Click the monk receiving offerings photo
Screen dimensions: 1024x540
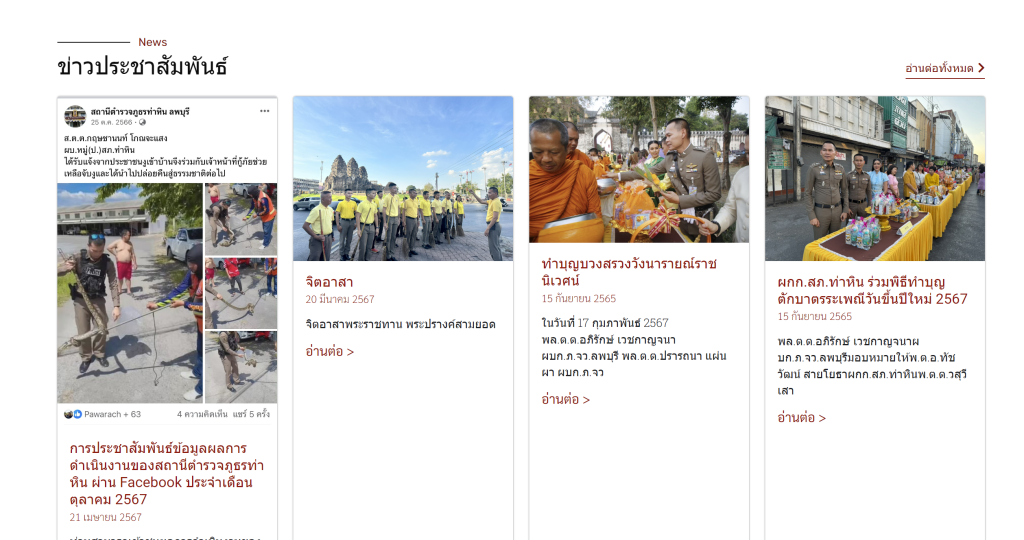638,169
